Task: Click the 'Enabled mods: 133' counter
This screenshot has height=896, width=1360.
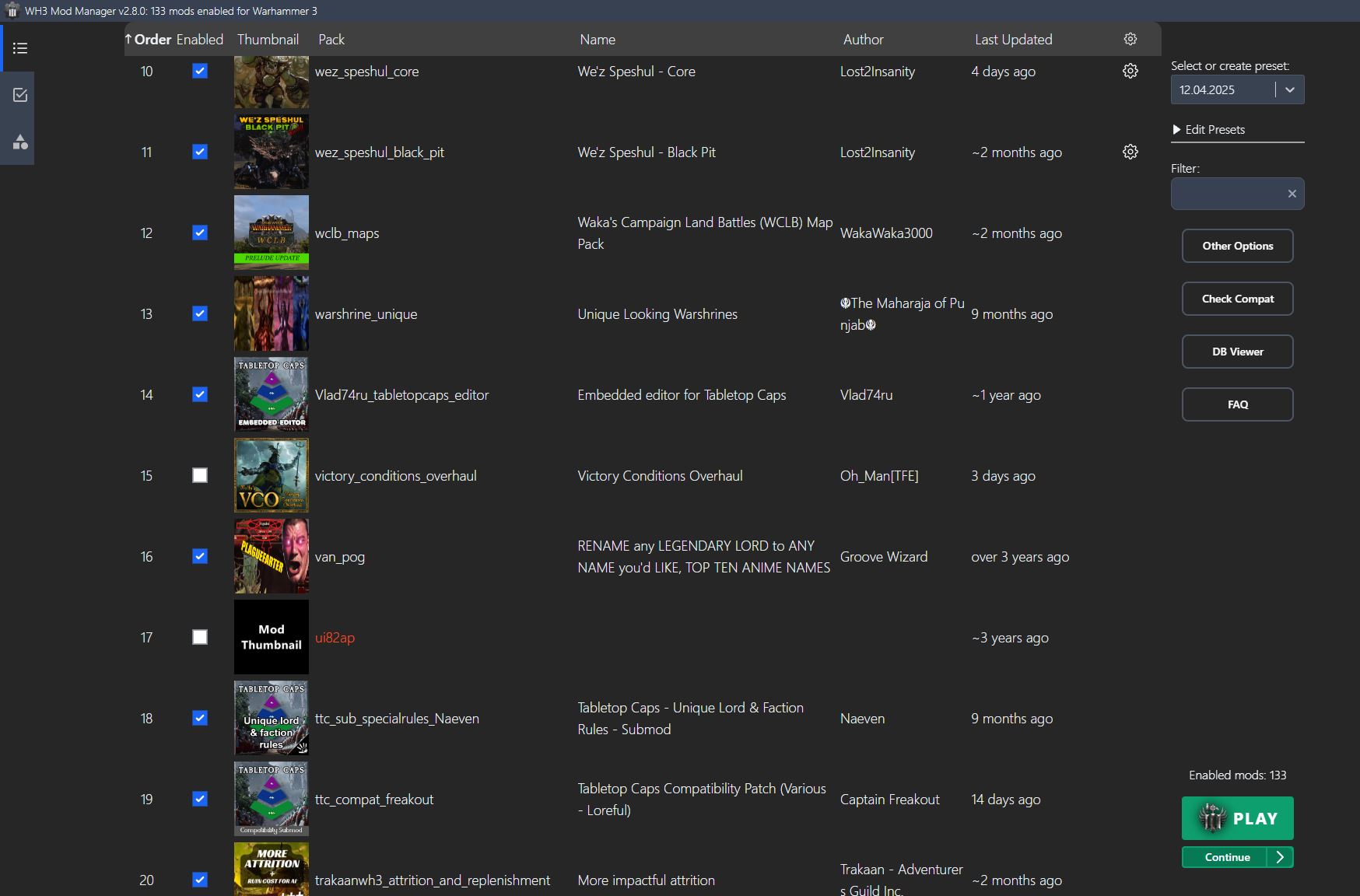Action: (x=1238, y=775)
